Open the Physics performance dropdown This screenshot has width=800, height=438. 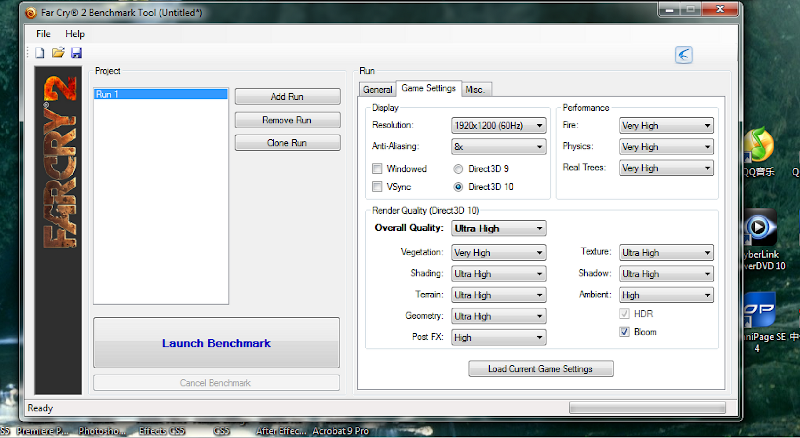tap(666, 147)
